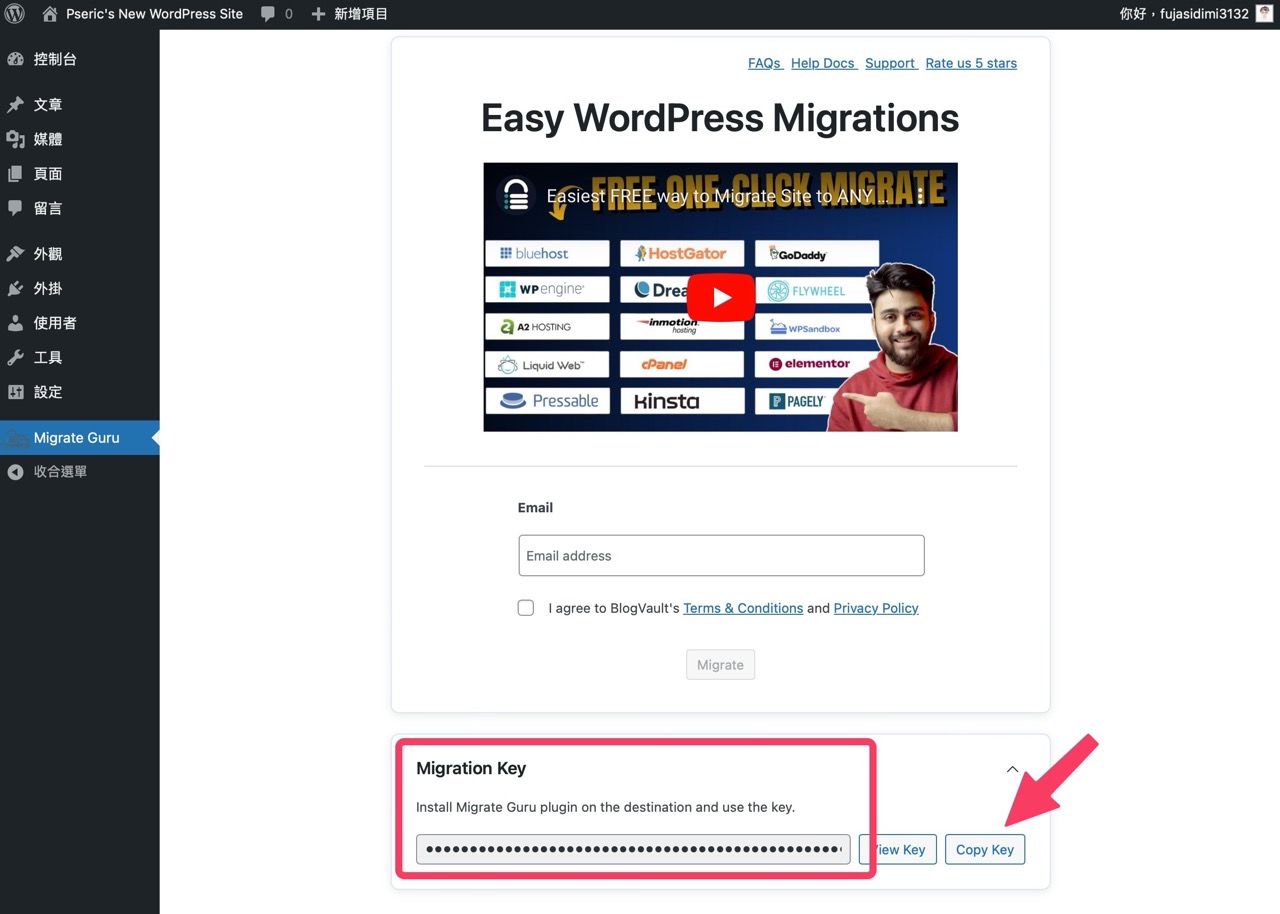This screenshot has height=914, width=1280.
Task: Click the Migration Key heading text
Action: pyautogui.click(x=471, y=768)
